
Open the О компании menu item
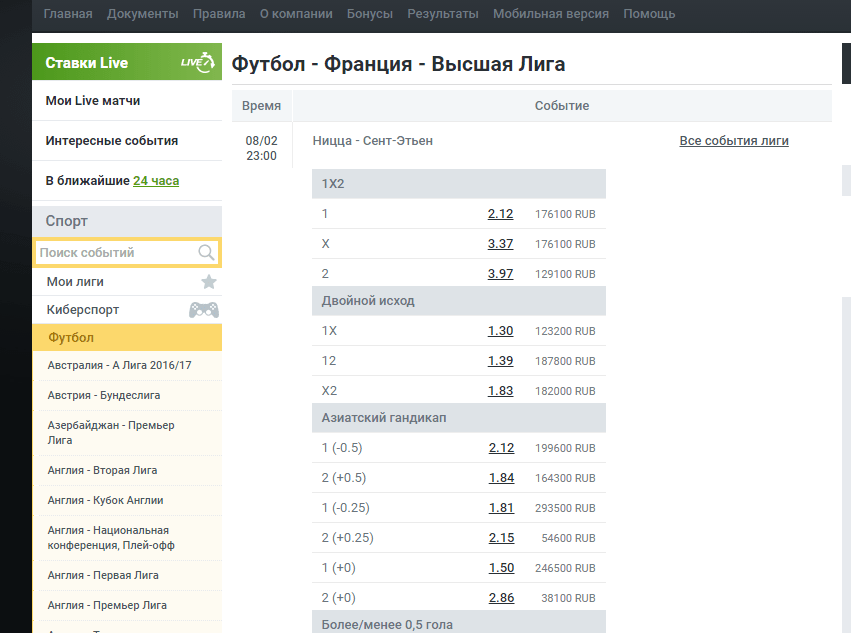click(296, 14)
